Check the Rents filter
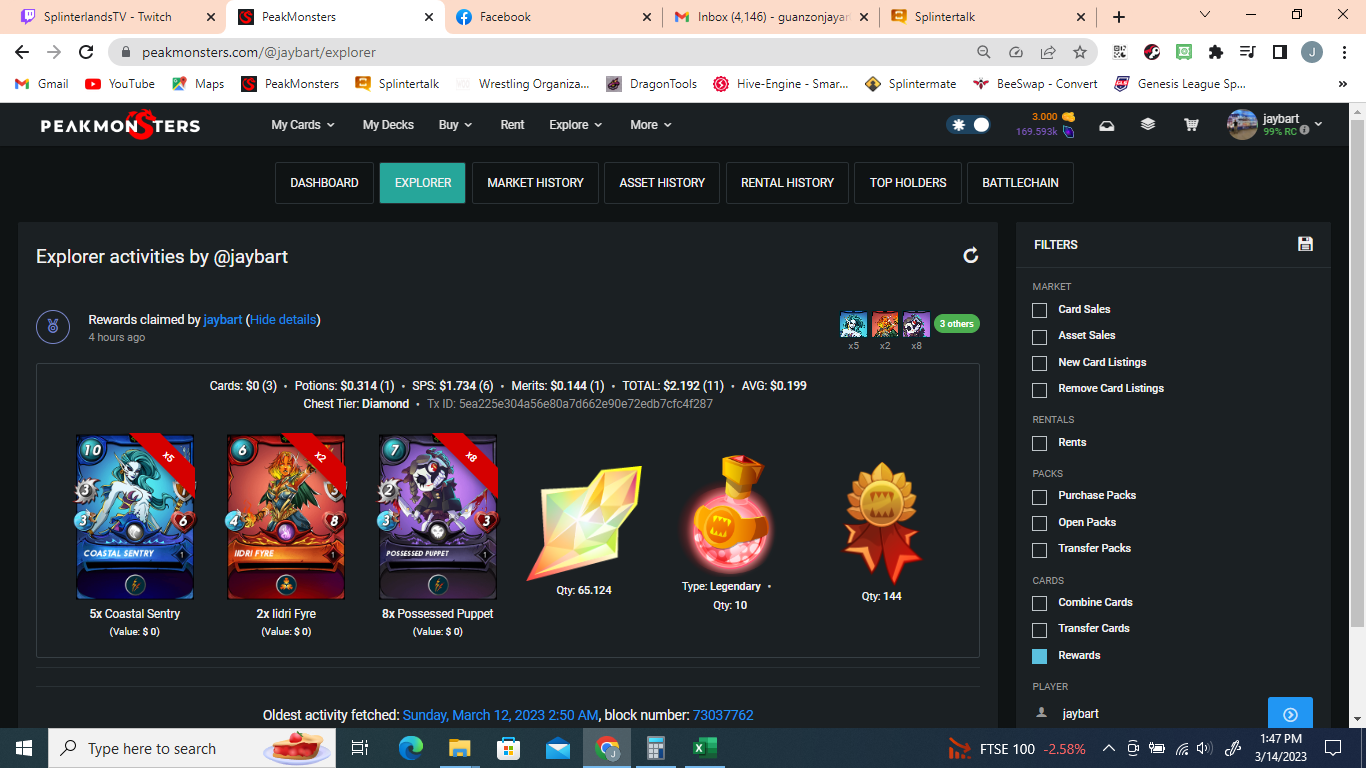Screen dimensions: 1366x768 [1040, 443]
